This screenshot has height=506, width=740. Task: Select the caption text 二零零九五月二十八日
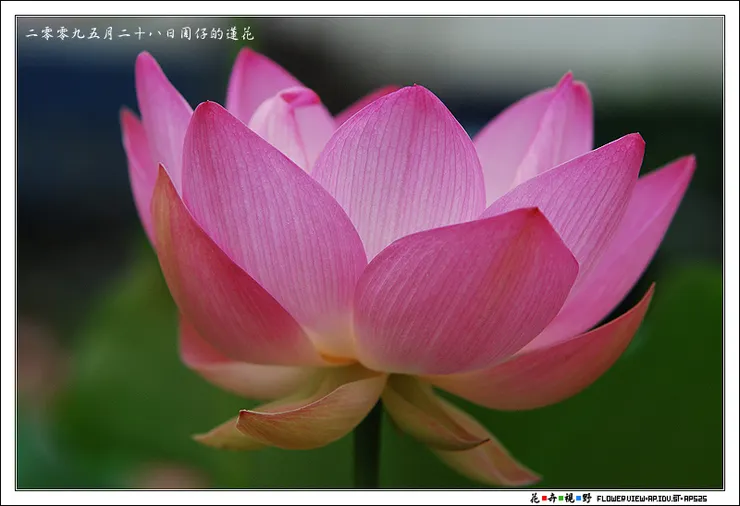(101, 34)
